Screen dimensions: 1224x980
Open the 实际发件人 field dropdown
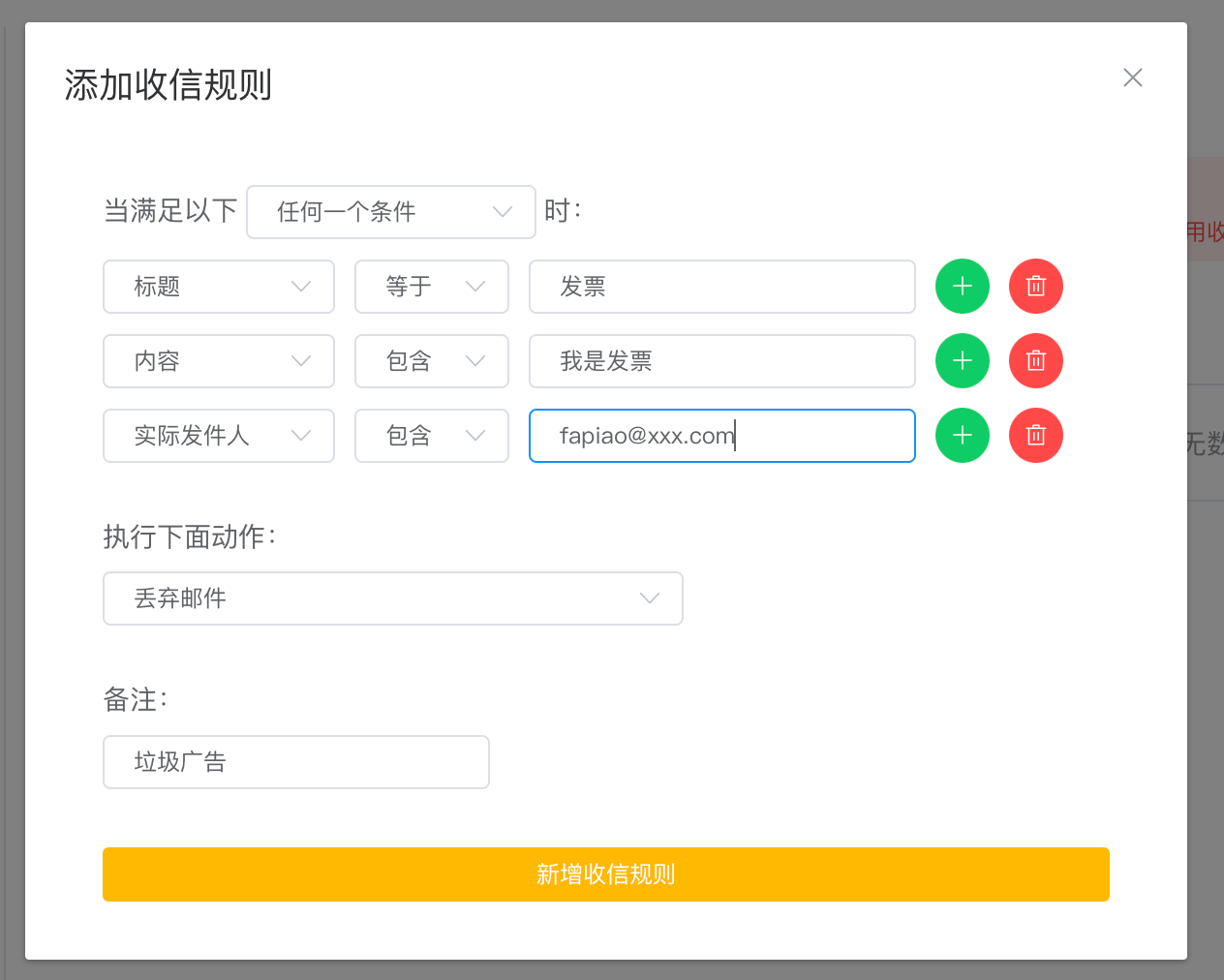click(x=219, y=436)
